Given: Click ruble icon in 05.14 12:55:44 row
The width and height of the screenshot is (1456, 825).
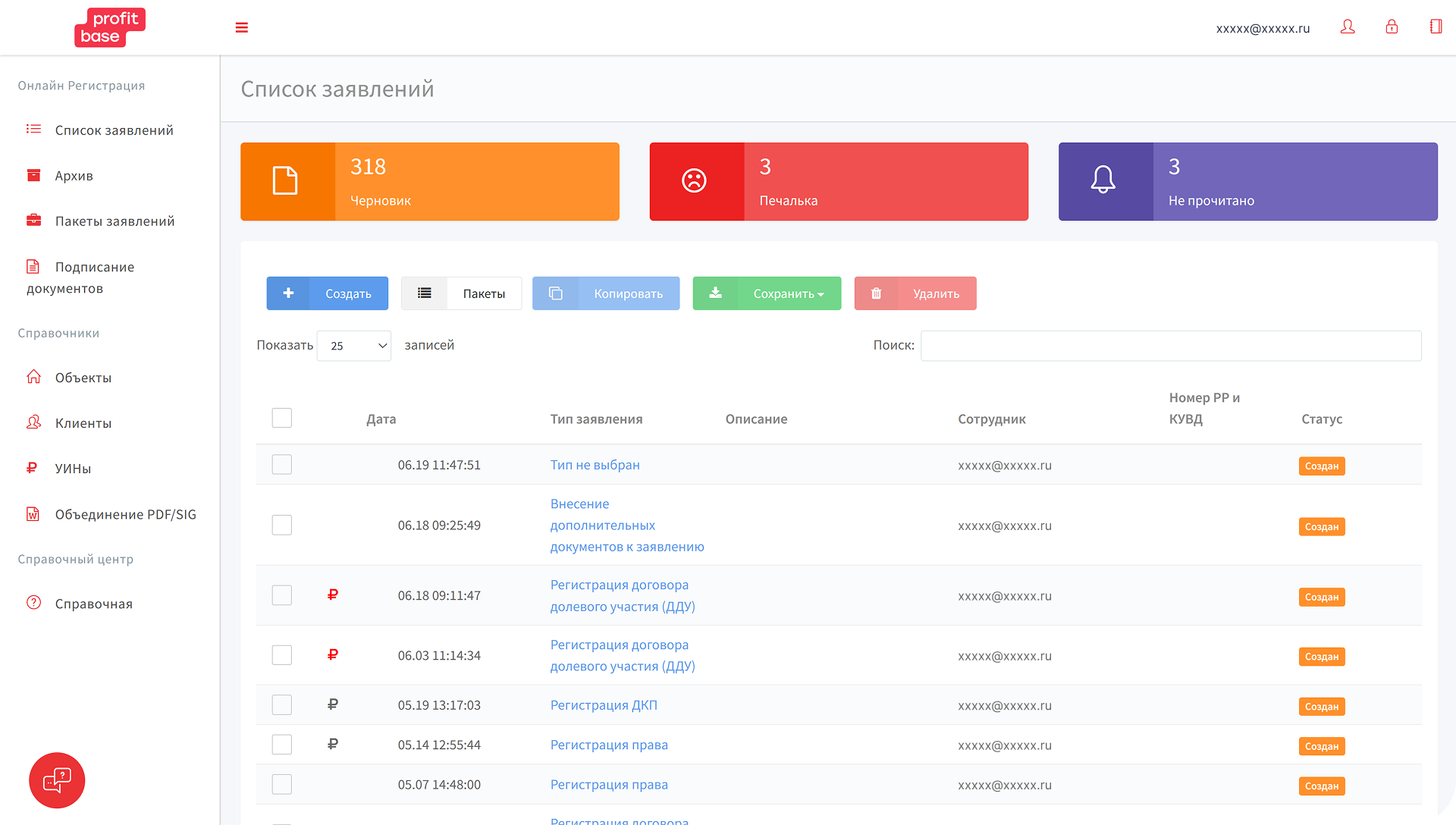Looking at the screenshot, I should coord(332,745).
